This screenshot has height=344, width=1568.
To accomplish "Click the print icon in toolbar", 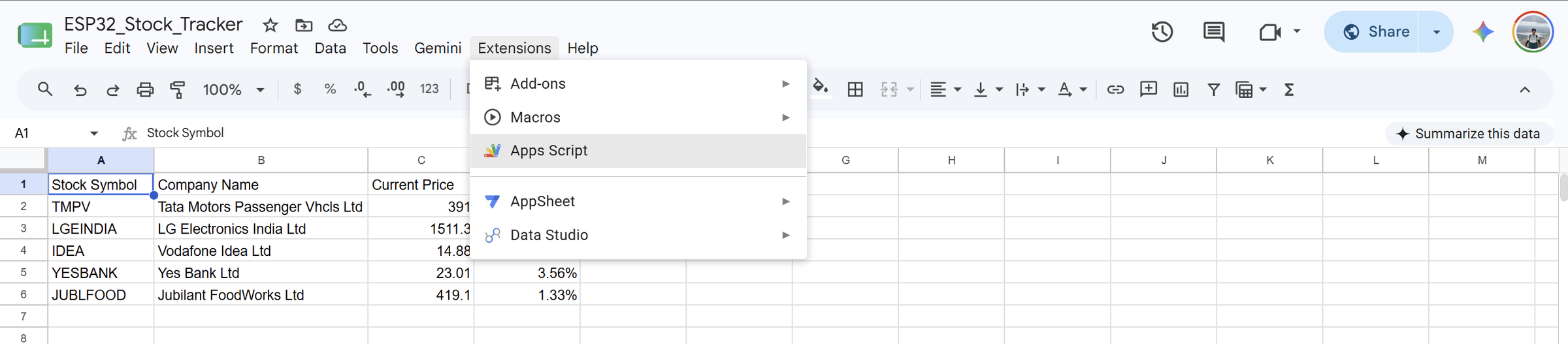I will 145,89.
